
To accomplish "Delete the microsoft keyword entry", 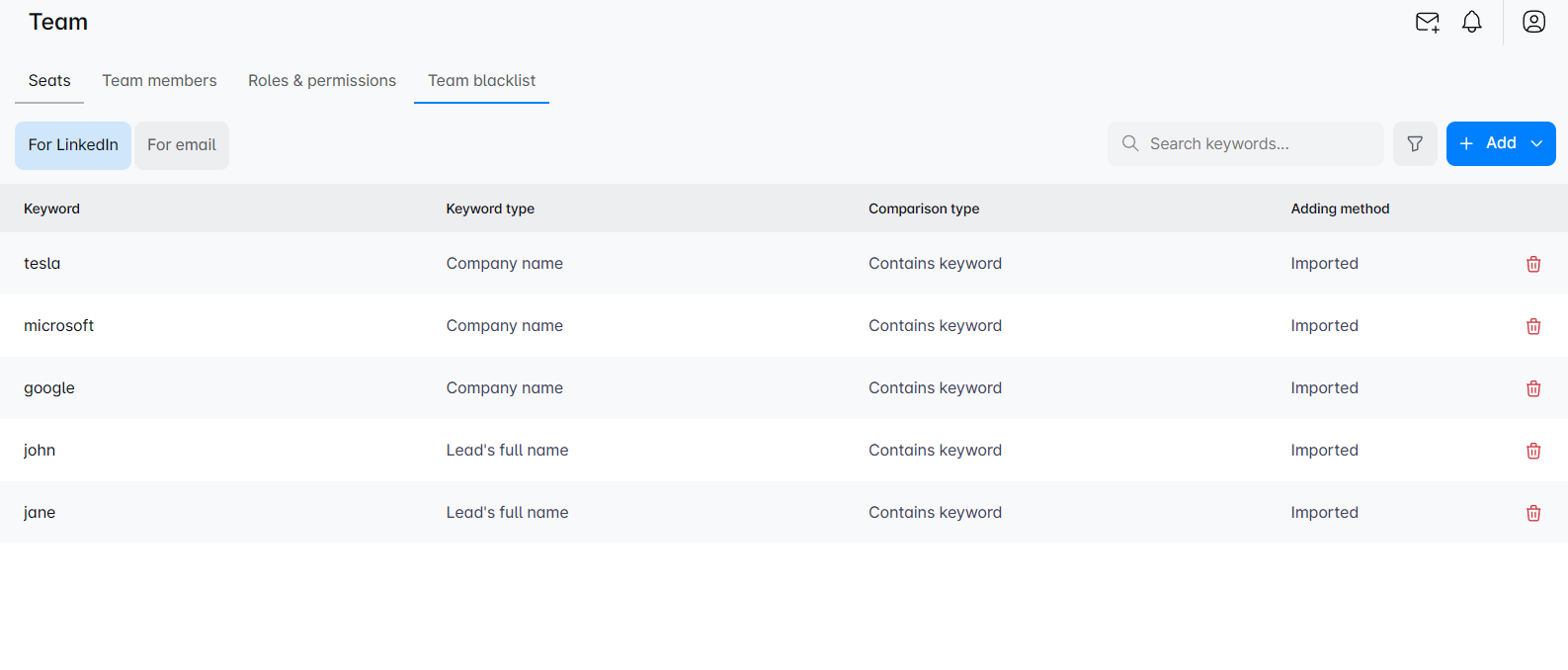I will [1532, 326].
